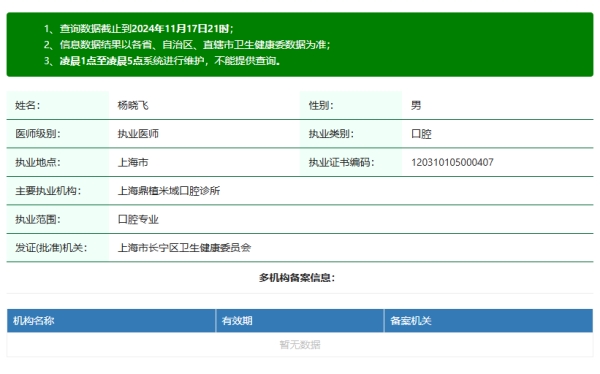This screenshot has width=600, height=374.
Task: Click the 主要执业机构 label
Action: tap(48, 191)
